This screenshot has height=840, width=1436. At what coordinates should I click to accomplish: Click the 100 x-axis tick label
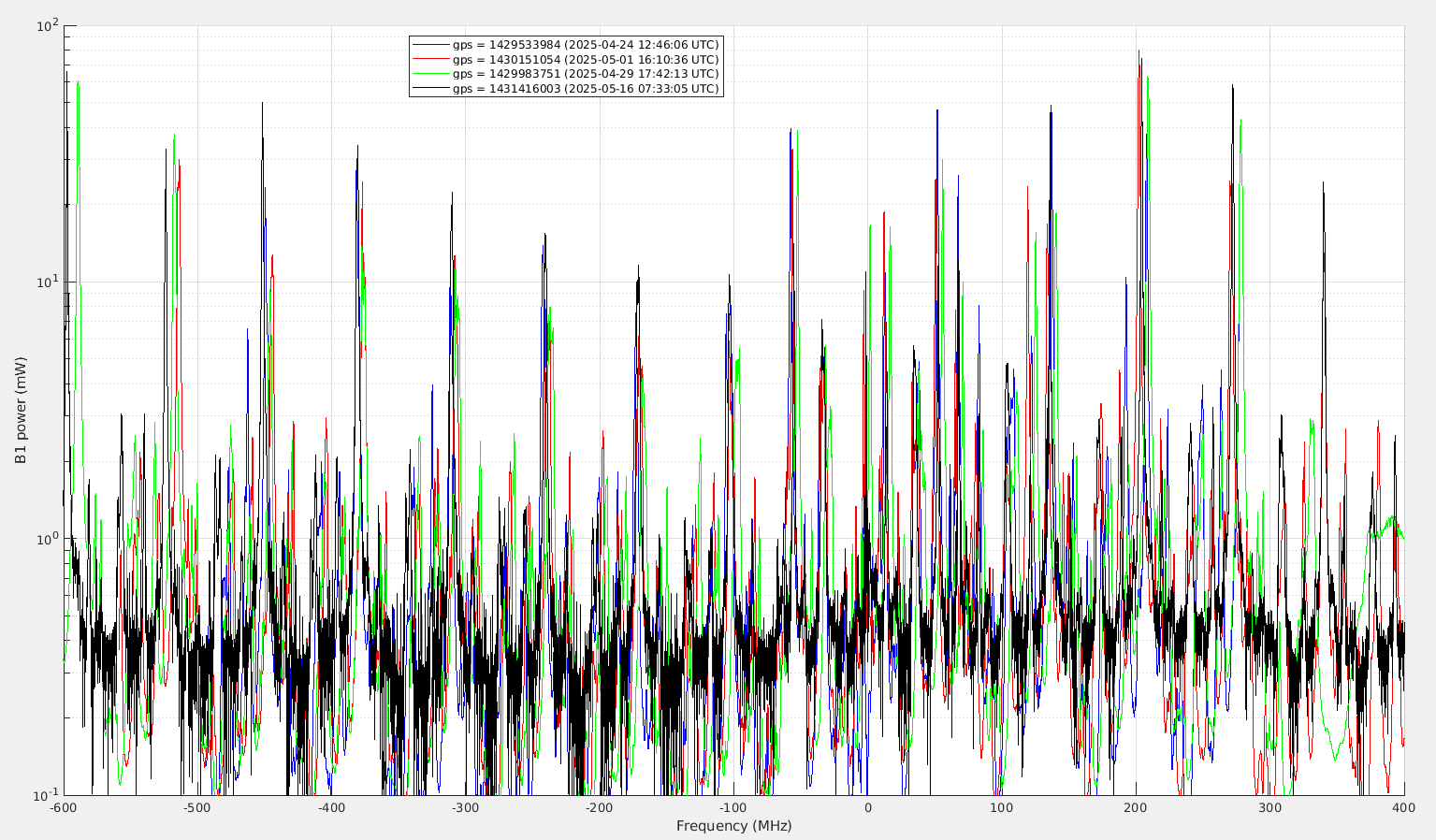pyautogui.click(x=1002, y=808)
